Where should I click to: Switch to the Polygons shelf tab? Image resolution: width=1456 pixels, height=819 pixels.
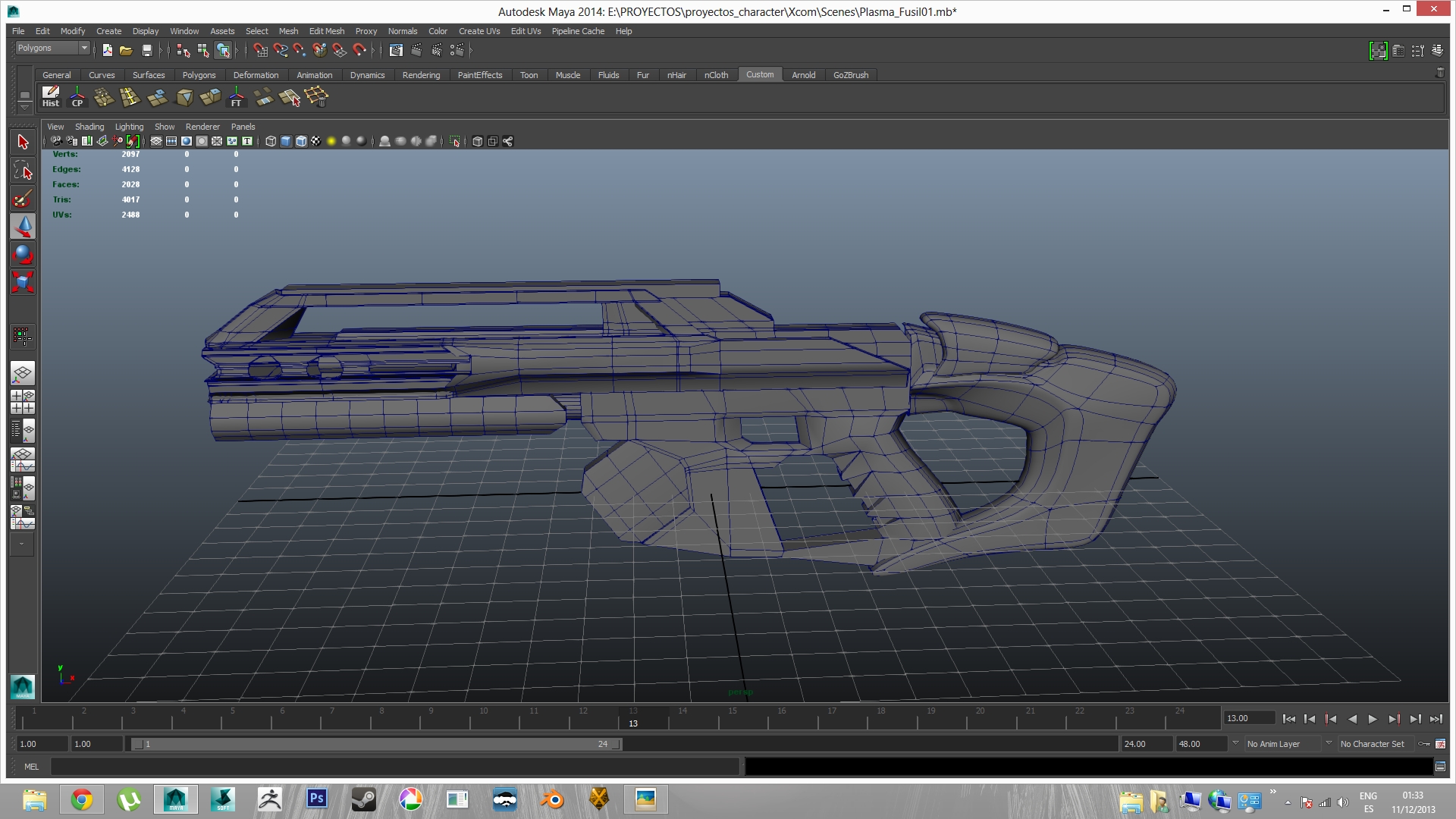click(199, 75)
